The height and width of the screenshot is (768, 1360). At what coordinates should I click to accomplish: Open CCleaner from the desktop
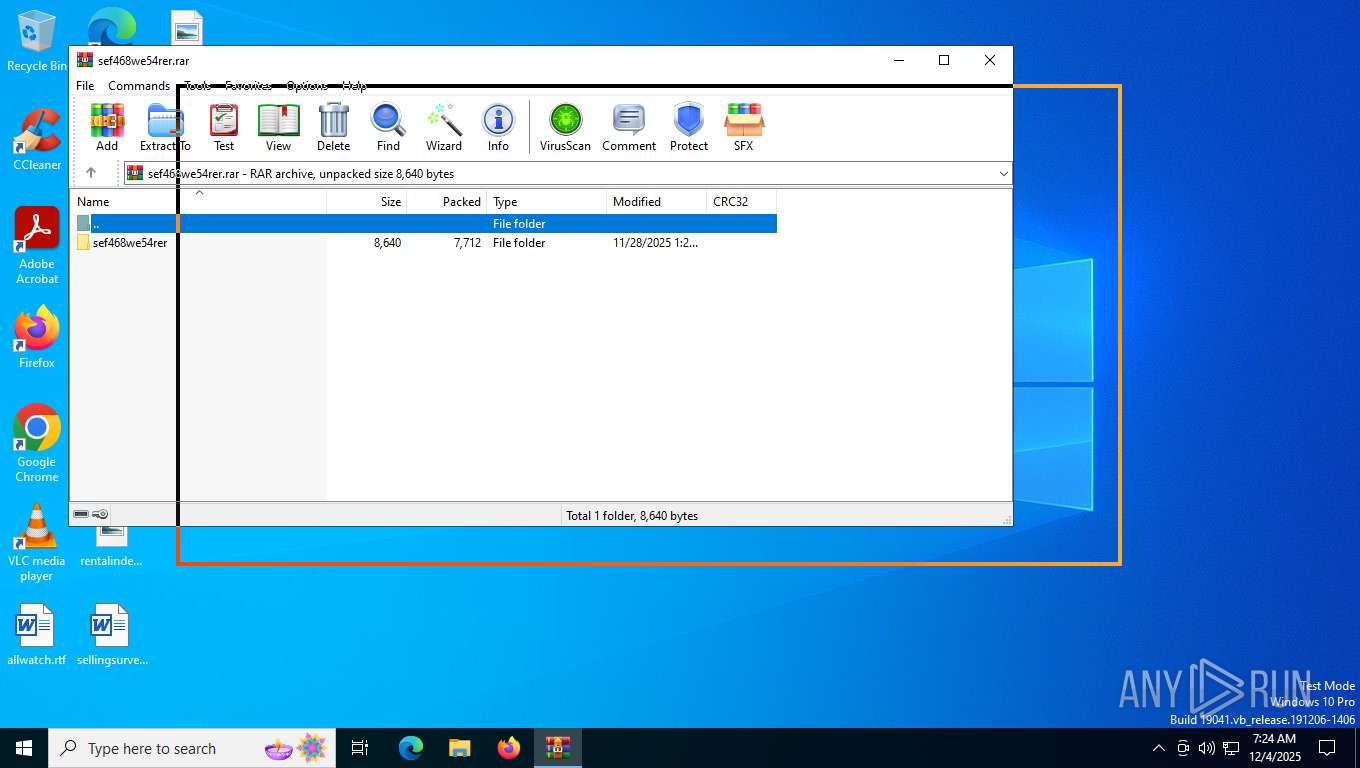37,140
